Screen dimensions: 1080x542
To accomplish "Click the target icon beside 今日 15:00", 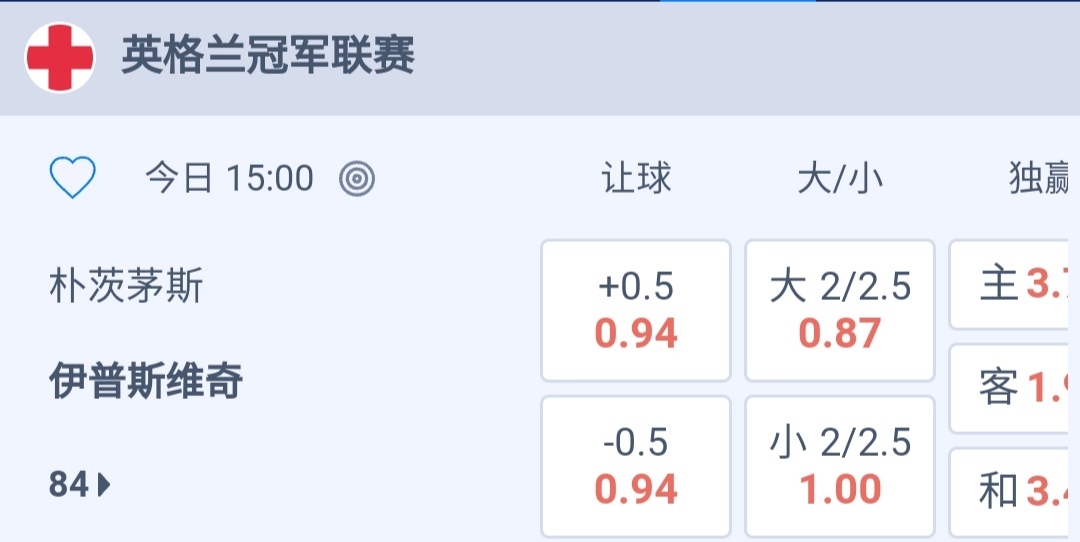I will pos(357,179).
